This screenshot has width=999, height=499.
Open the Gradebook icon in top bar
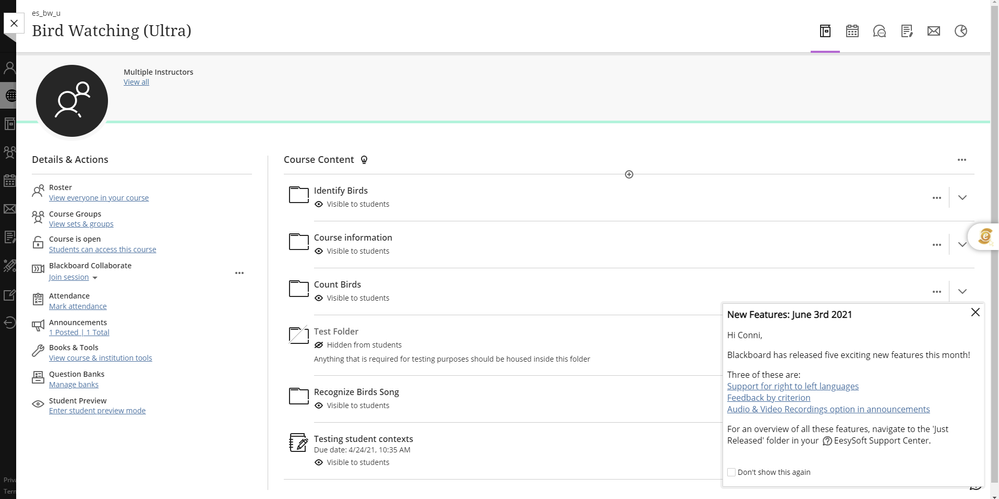coord(907,31)
